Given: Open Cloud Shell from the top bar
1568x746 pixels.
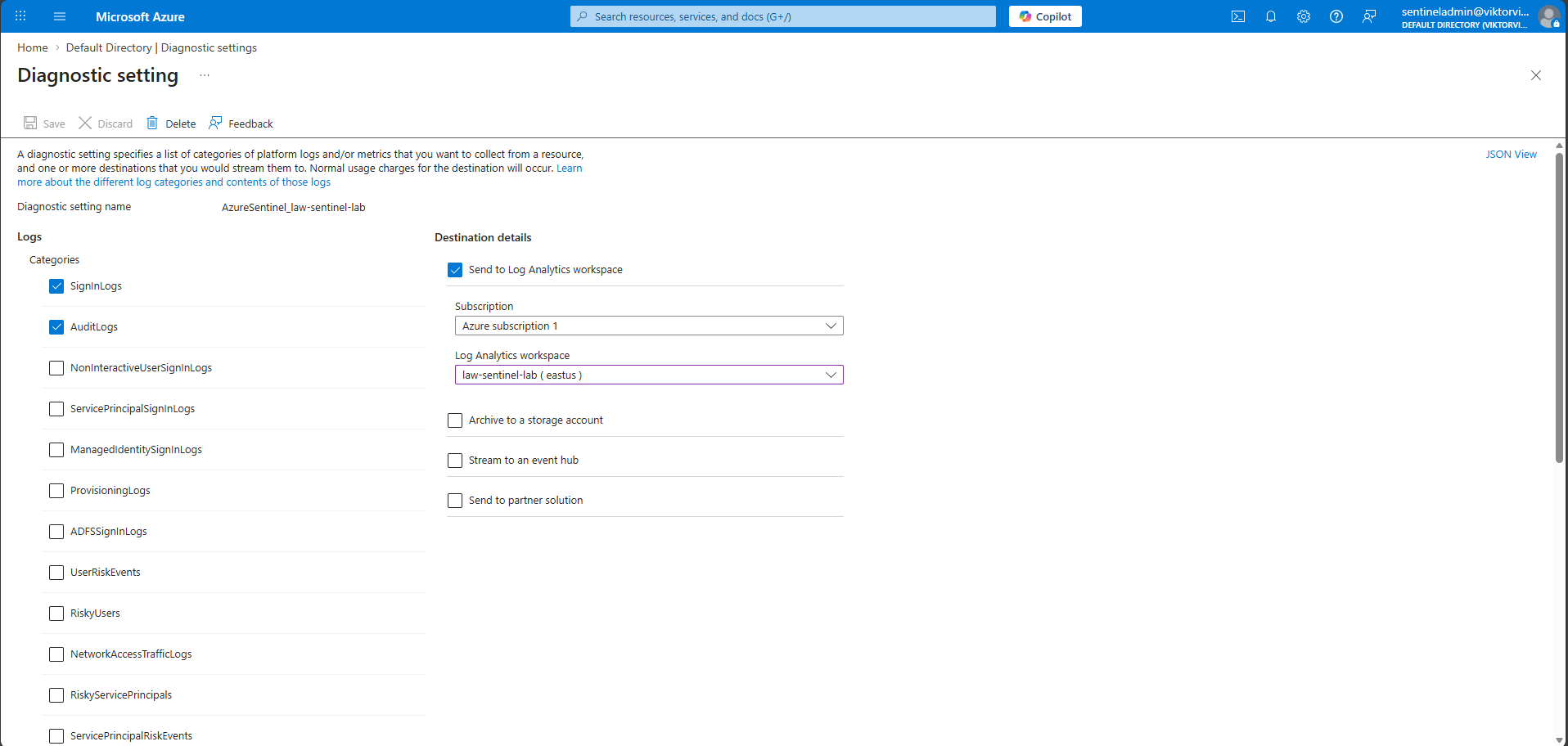Looking at the screenshot, I should point(1237,16).
